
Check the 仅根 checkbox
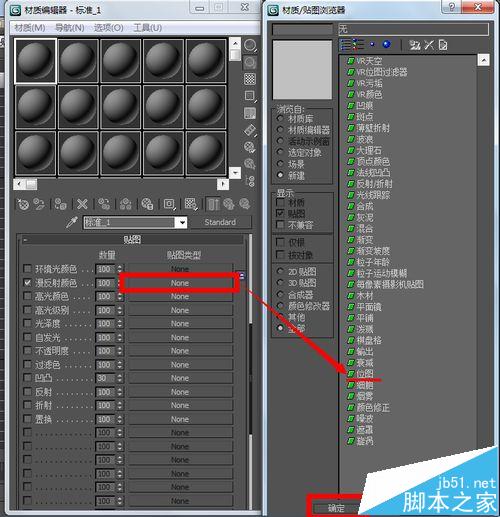tap(280, 242)
